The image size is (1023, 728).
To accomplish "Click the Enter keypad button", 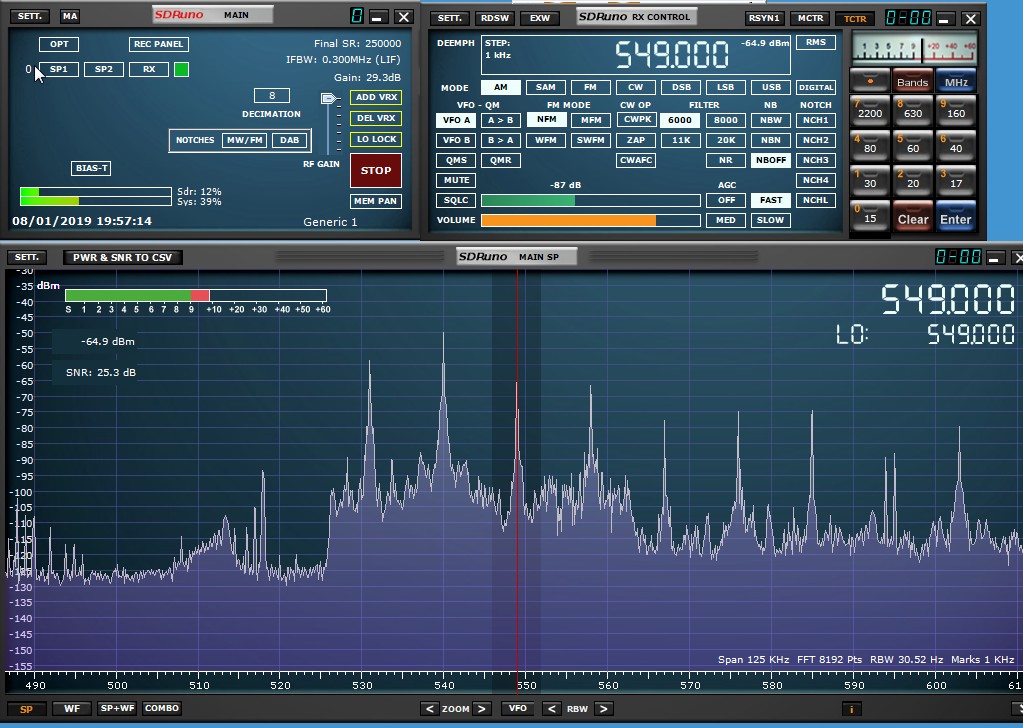I will (x=956, y=217).
